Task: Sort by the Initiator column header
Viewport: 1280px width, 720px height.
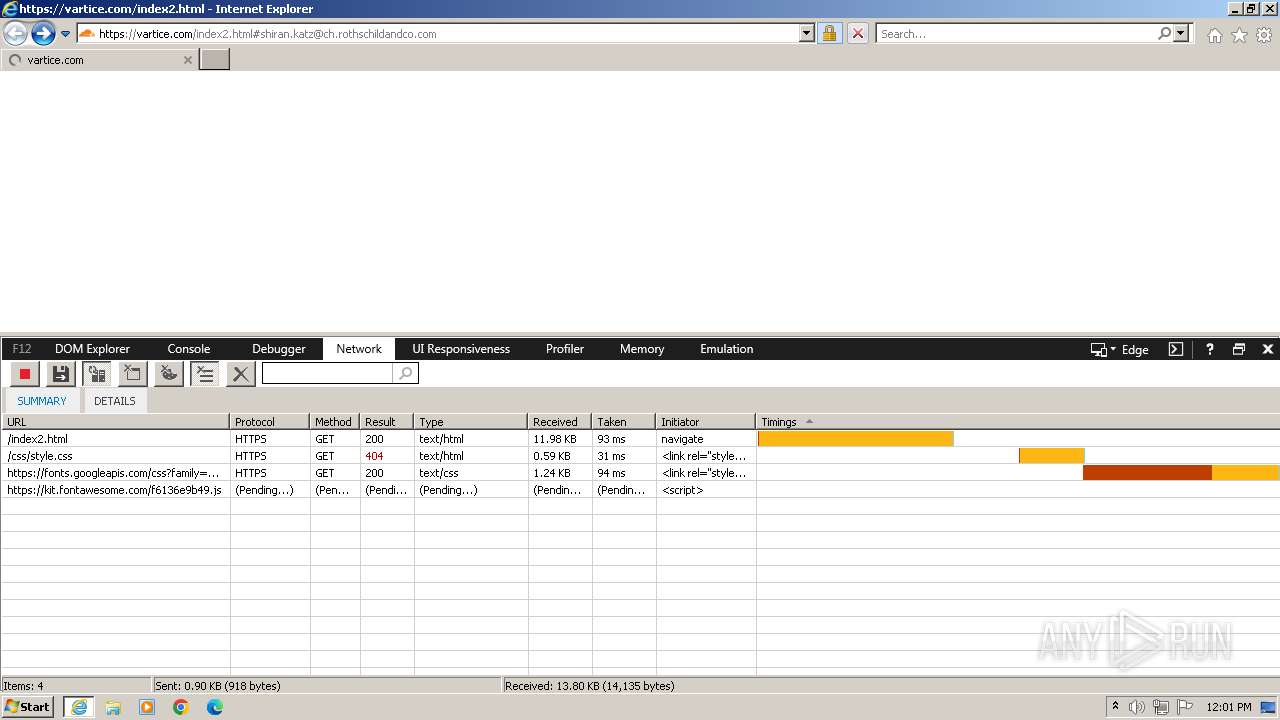Action: [706, 422]
